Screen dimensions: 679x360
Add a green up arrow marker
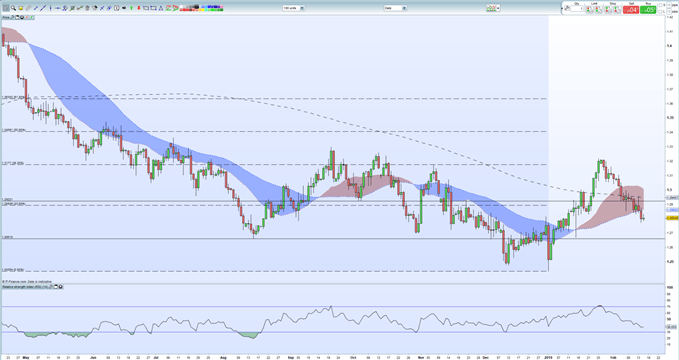click(x=131, y=8)
